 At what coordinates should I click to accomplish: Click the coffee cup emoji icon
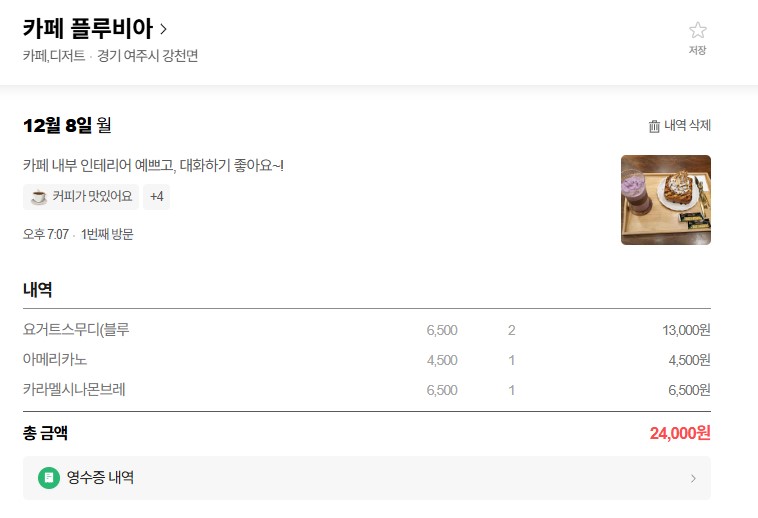[x=39, y=197]
